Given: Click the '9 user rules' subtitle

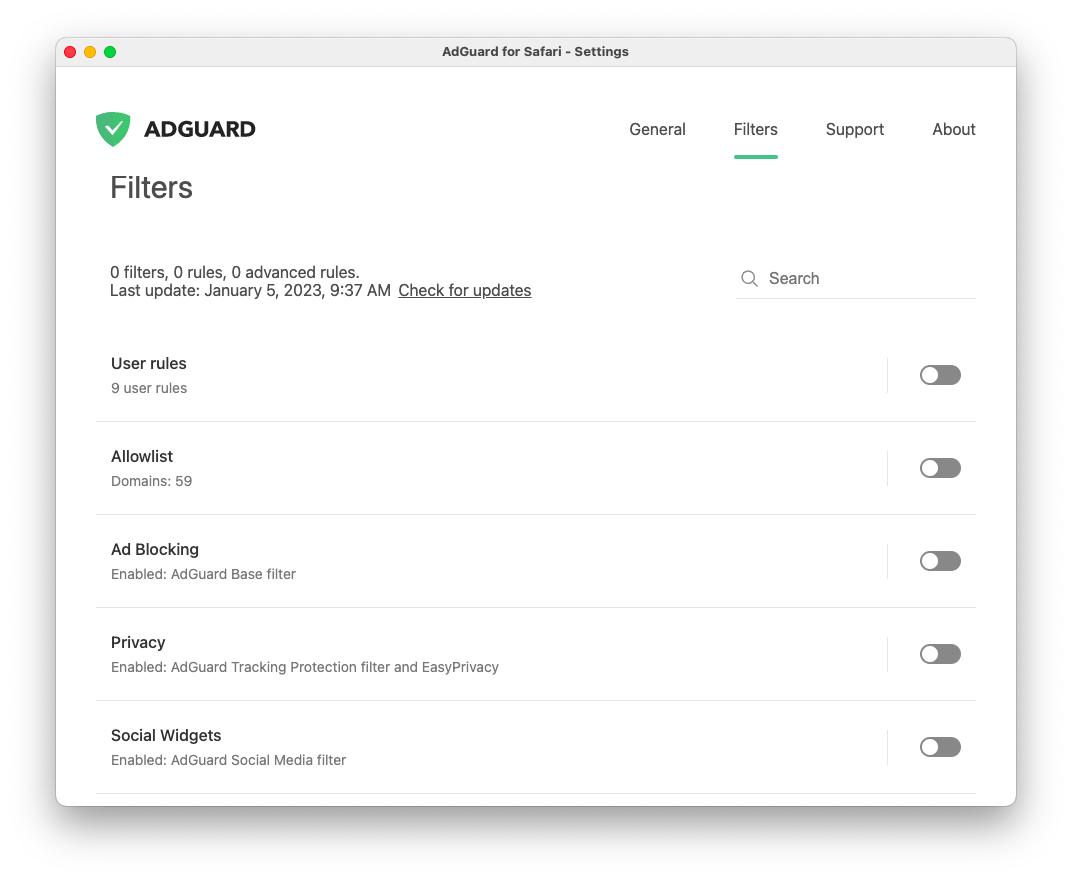Looking at the screenshot, I should coord(149,388).
